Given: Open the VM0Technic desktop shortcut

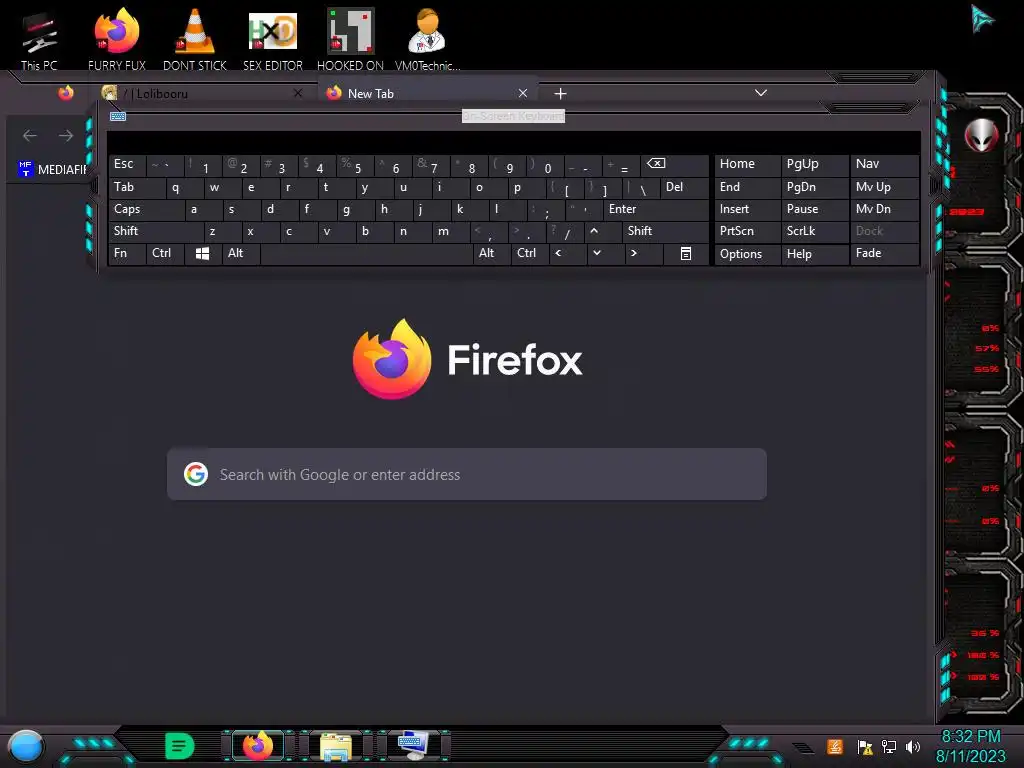Looking at the screenshot, I should [x=427, y=41].
